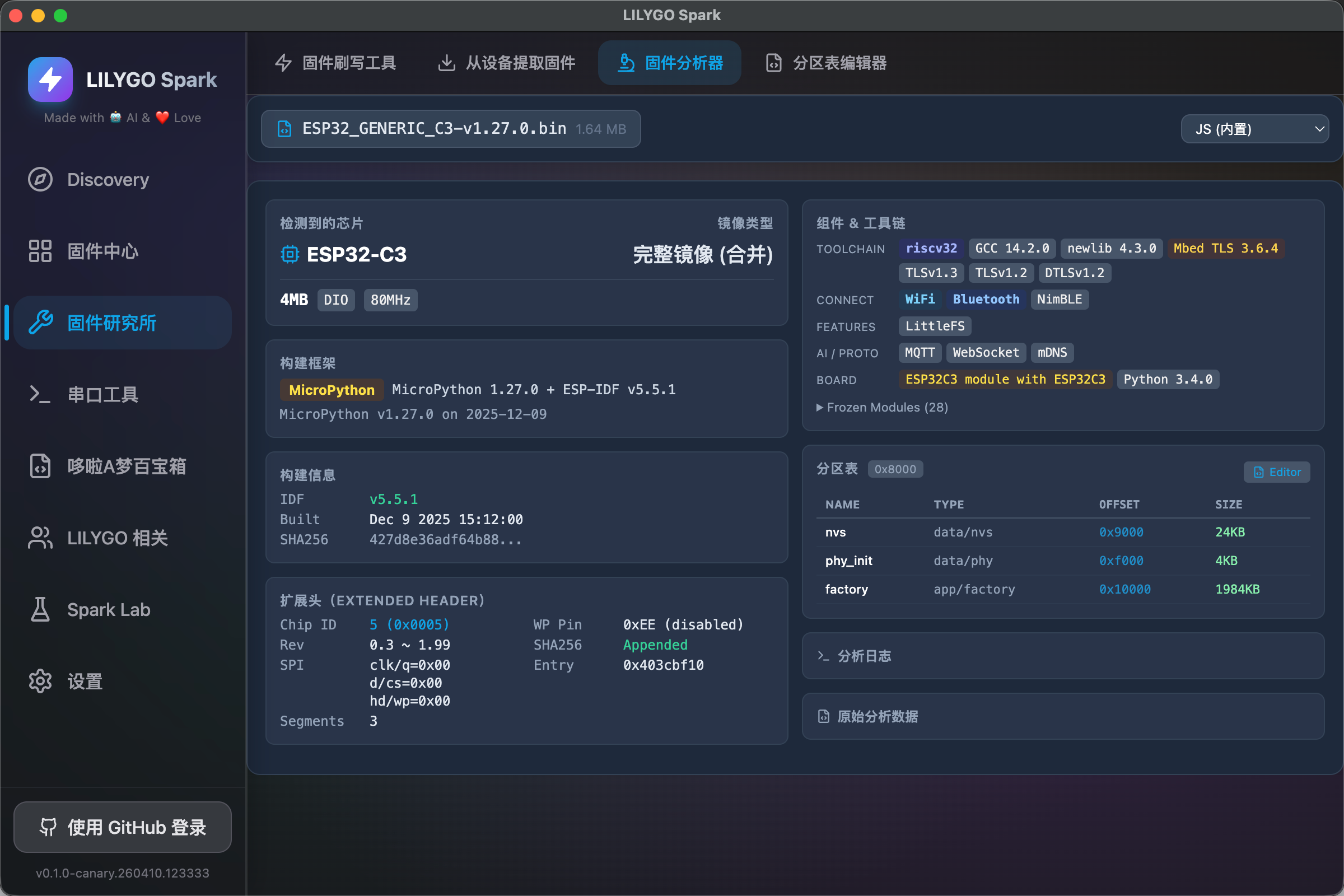Viewport: 1344px width, 896px height.
Task: Click the Discovery compass icon
Action: pyautogui.click(x=40, y=179)
